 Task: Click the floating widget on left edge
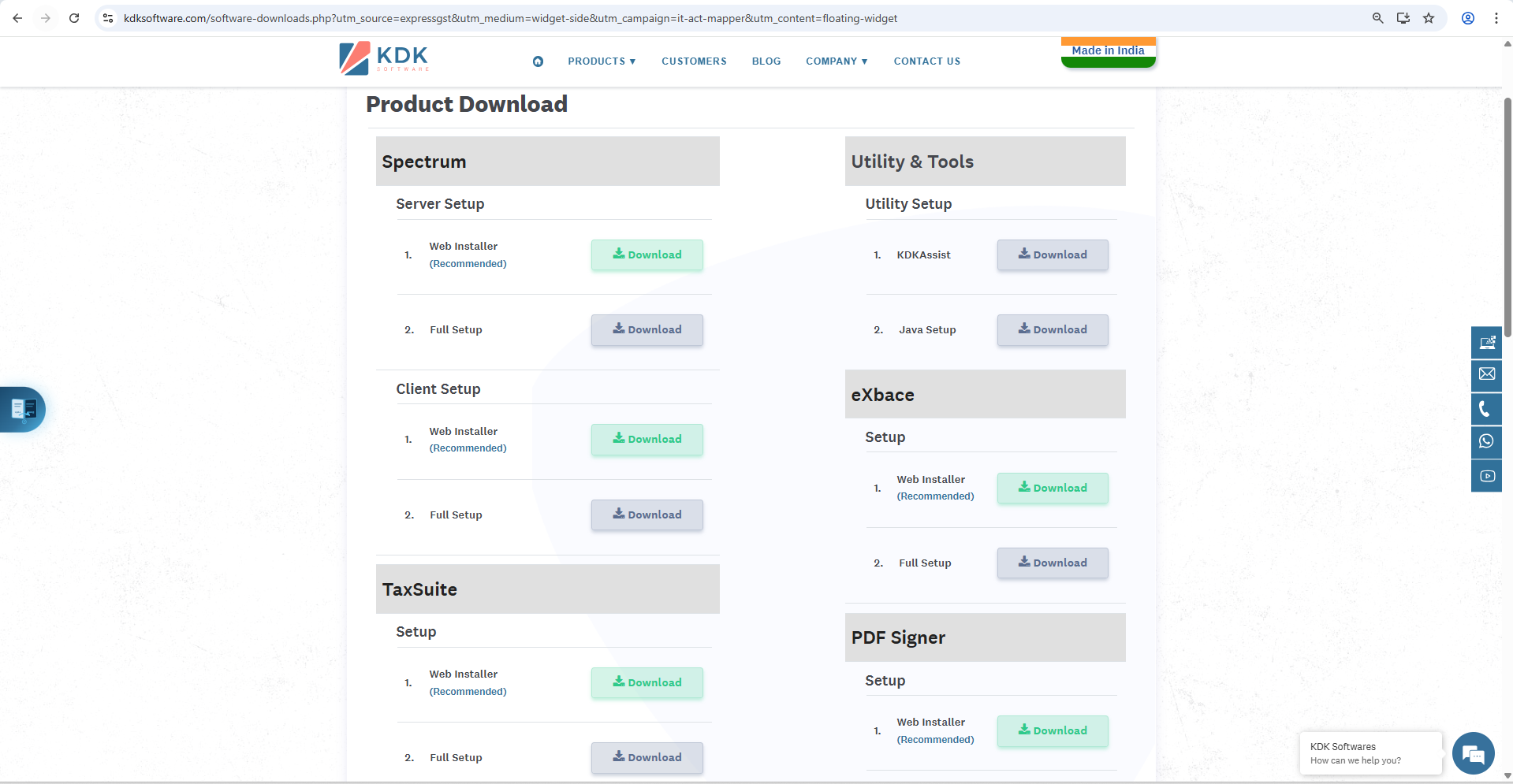(x=24, y=409)
